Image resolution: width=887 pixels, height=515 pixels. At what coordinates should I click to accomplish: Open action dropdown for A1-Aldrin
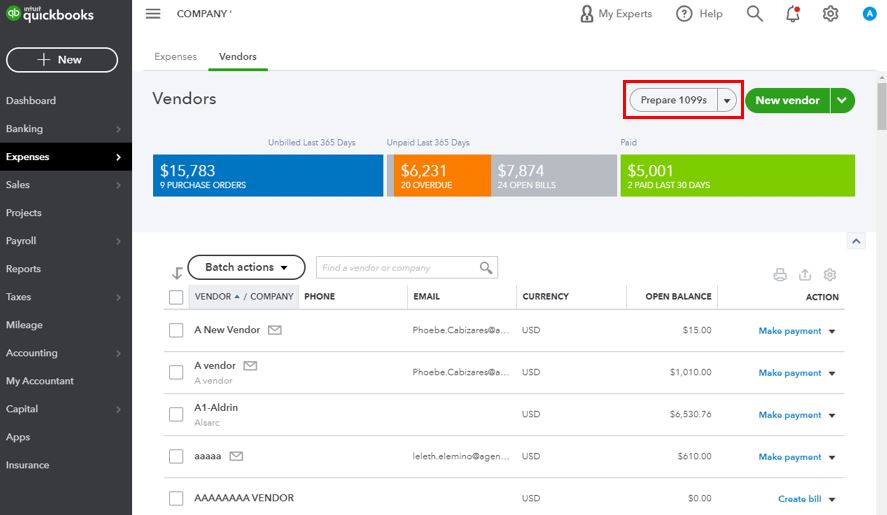click(x=832, y=415)
